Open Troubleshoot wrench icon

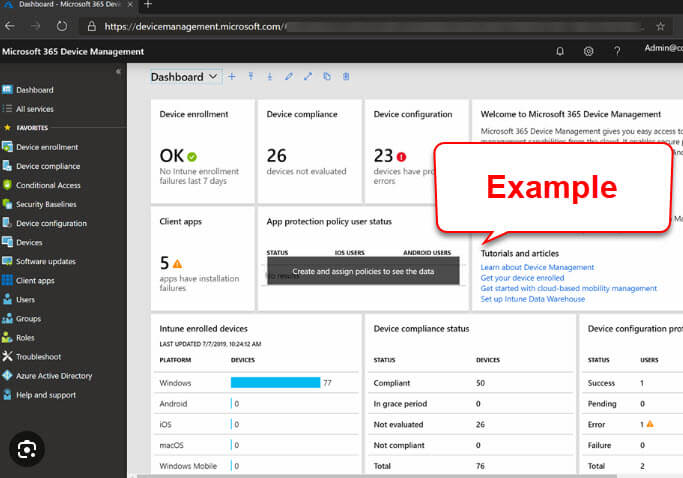pyautogui.click(x=7, y=356)
